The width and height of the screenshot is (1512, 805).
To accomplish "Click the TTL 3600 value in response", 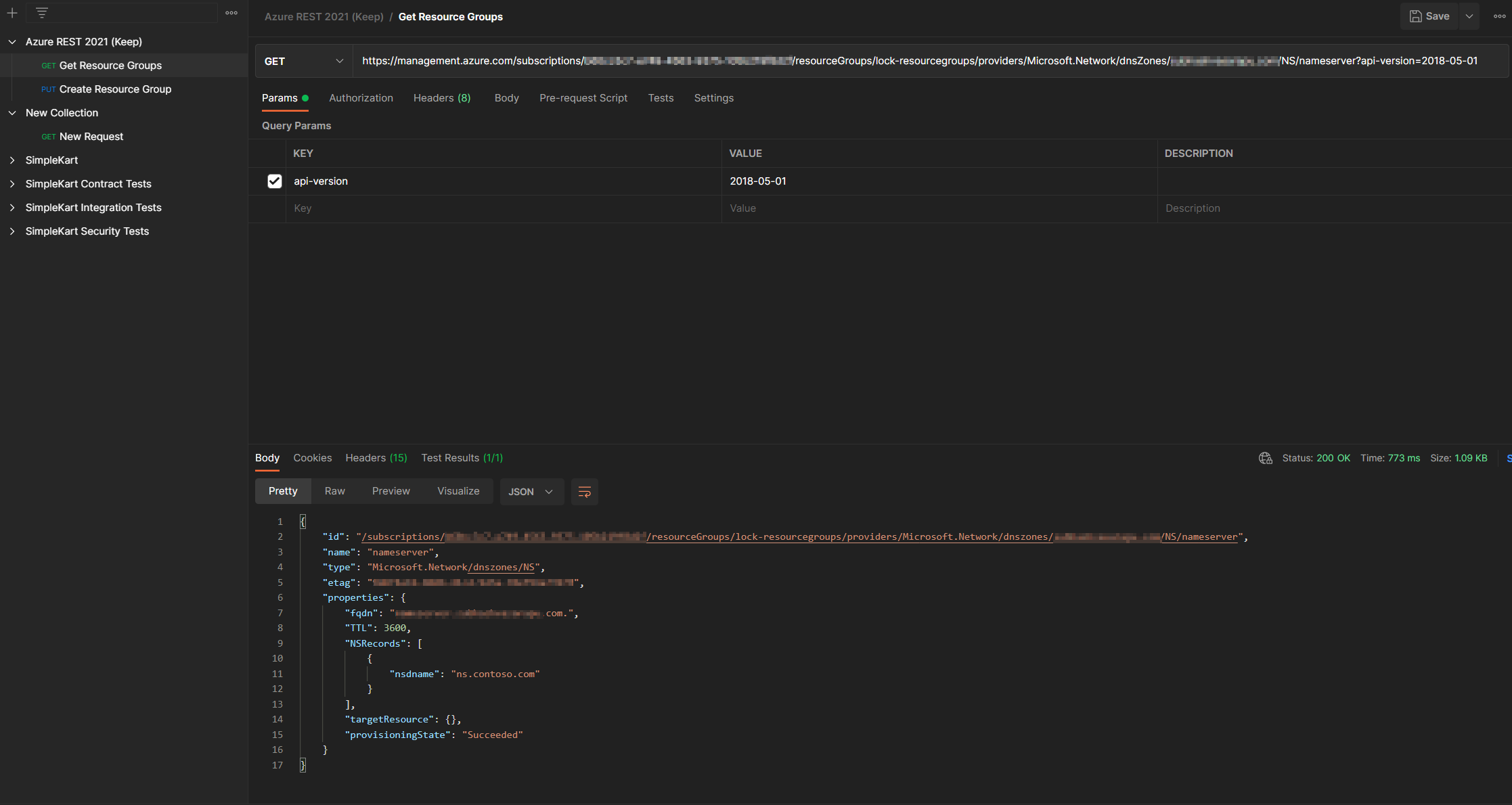I will [x=395, y=628].
